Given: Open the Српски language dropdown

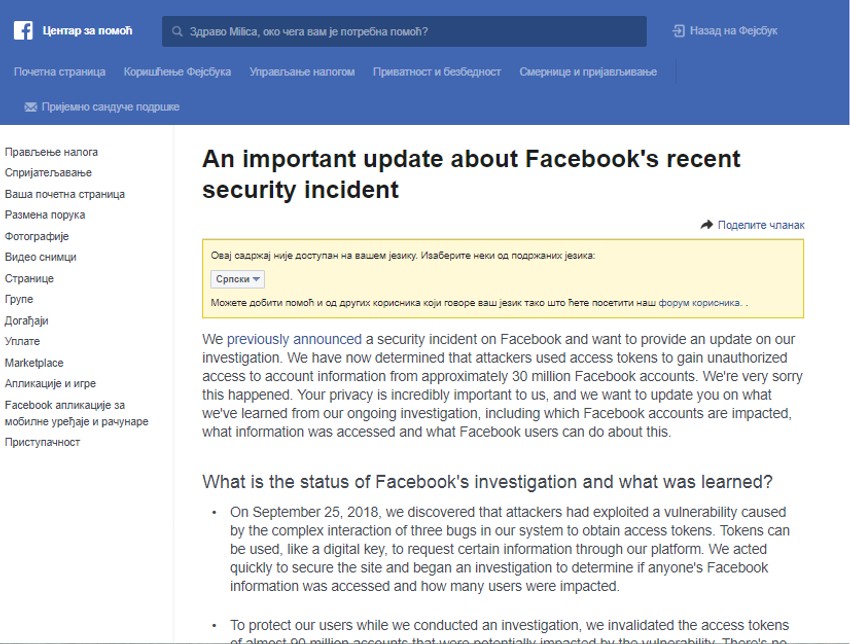Looking at the screenshot, I should click(x=238, y=280).
